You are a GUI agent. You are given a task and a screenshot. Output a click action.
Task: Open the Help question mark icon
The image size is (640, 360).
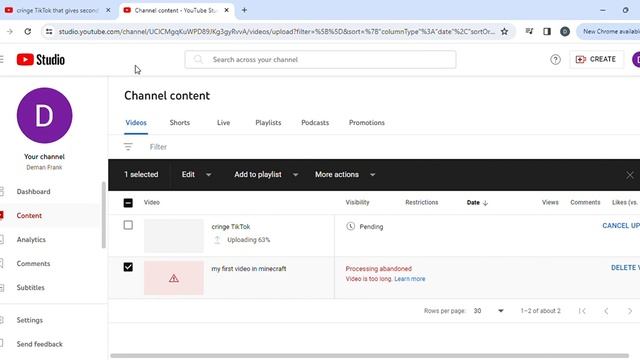click(555, 60)
